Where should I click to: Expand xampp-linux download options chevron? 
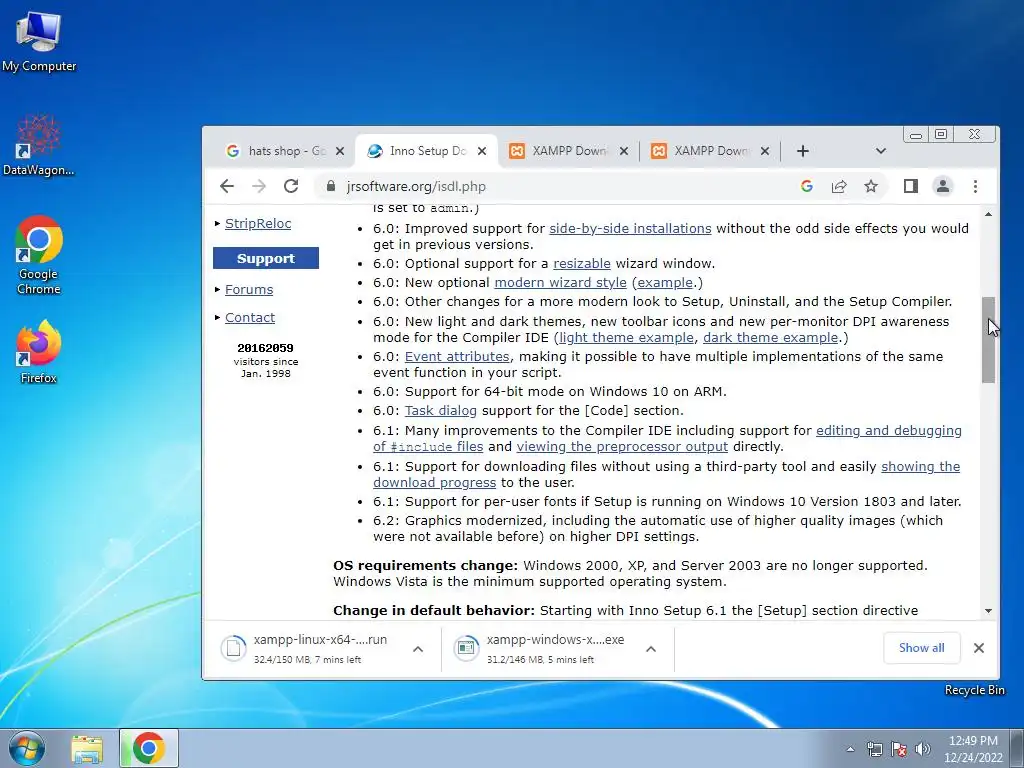click(x=418, y=649)
